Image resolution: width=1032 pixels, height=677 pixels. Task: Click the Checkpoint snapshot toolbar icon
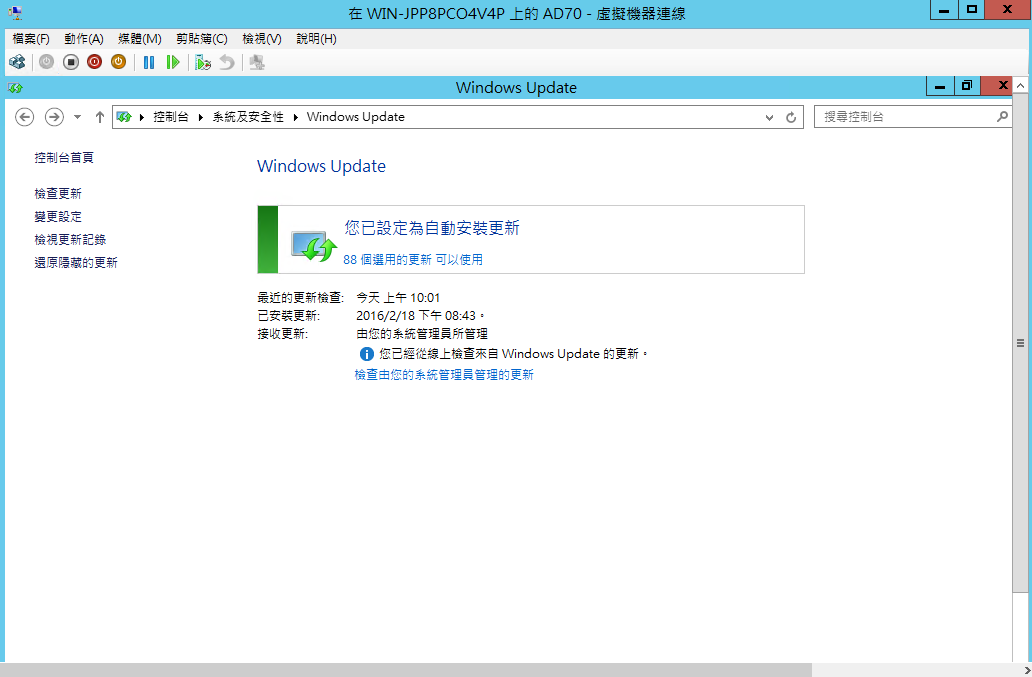pyautogui.click(x=203, y=63)
